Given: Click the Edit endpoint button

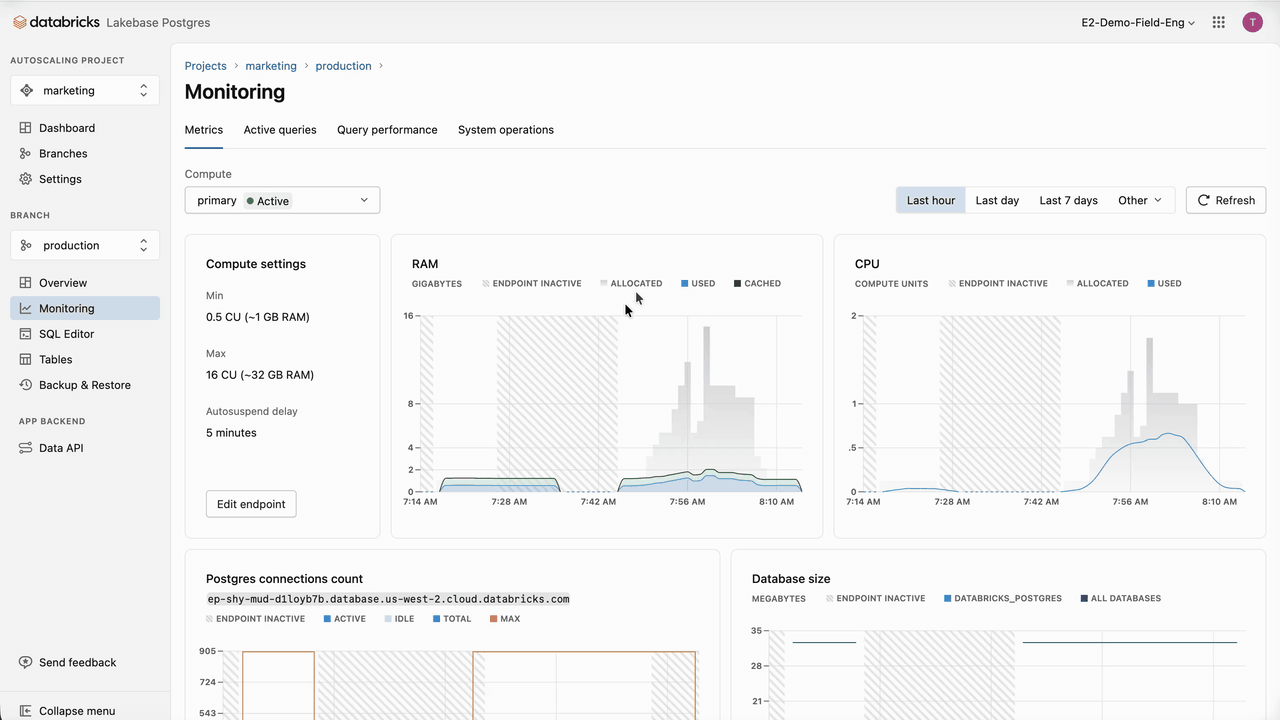Looking at the screenshot, I should 251,504.
